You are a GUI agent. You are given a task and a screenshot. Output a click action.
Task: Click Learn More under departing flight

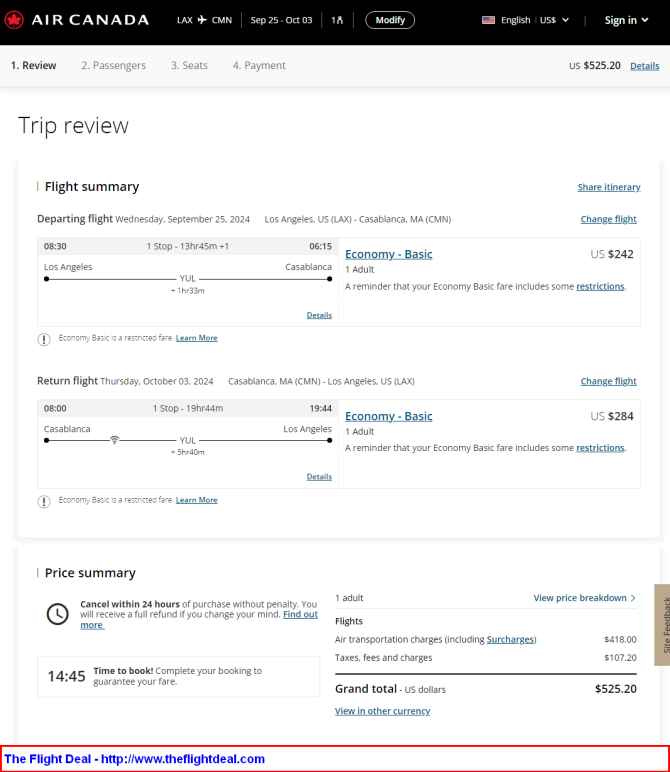[196, 338]
